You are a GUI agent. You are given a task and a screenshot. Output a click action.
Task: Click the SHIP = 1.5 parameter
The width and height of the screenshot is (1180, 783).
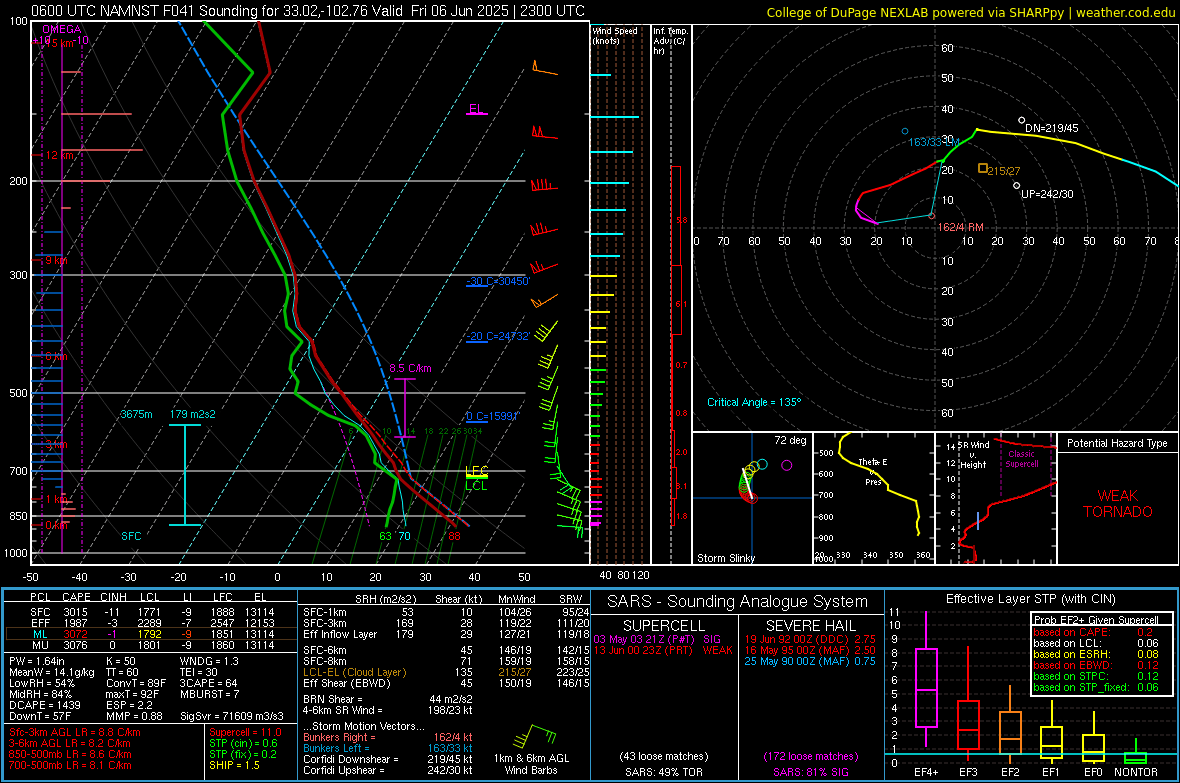[x=234, y=765]
